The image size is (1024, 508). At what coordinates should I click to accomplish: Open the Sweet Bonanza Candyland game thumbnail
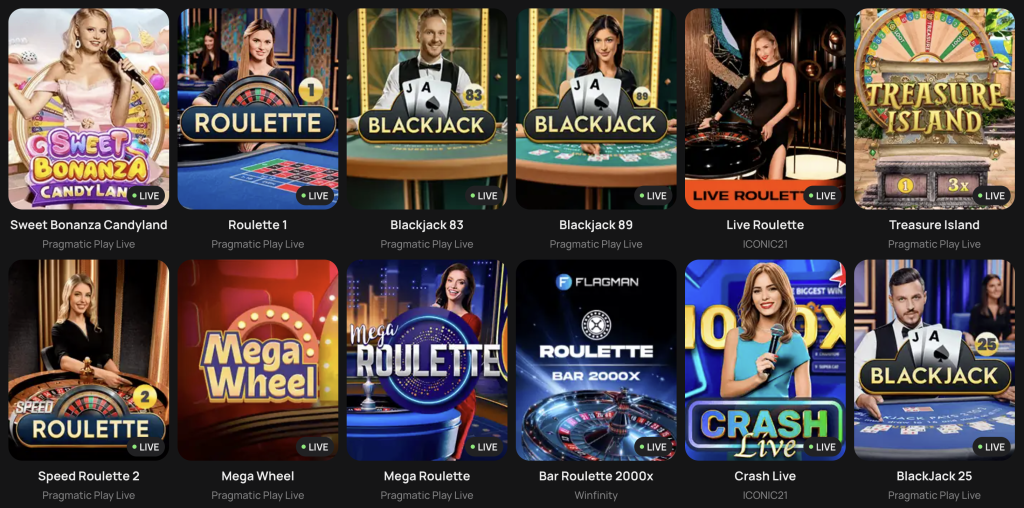tap(89, 109)
